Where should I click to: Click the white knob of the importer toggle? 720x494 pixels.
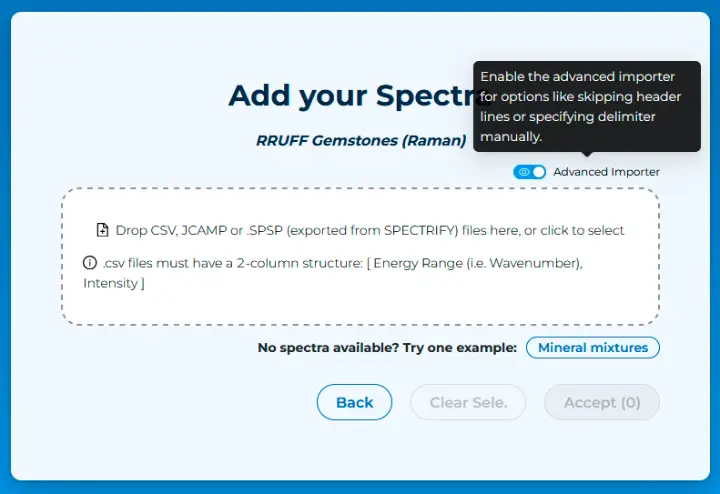coord(539,172)
